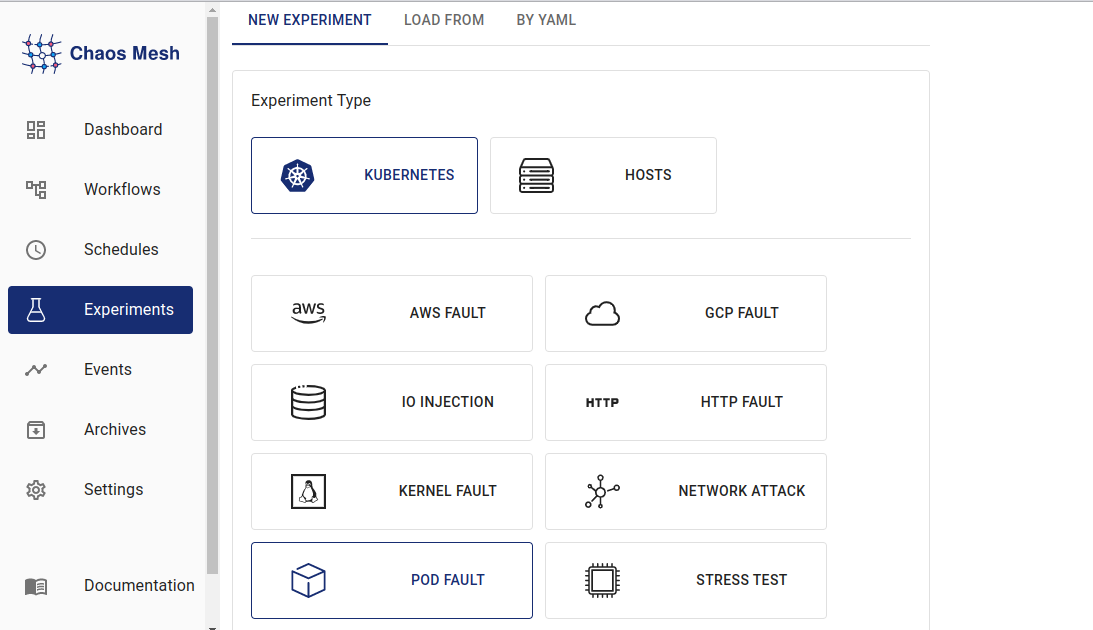Choose the AWS logo icon
The image size is (1093, 630).
308,313
